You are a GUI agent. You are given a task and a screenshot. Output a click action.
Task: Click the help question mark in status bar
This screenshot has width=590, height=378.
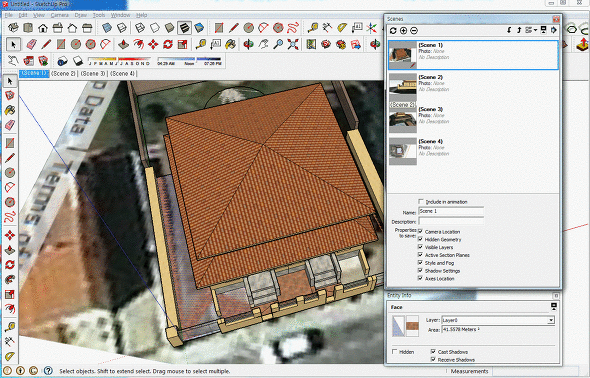(48, 371)
